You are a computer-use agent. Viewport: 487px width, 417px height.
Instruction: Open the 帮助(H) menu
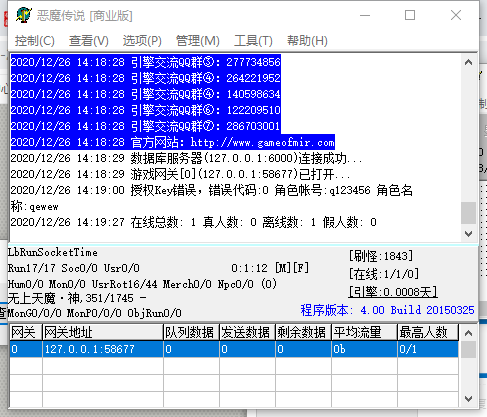point(307,41)
